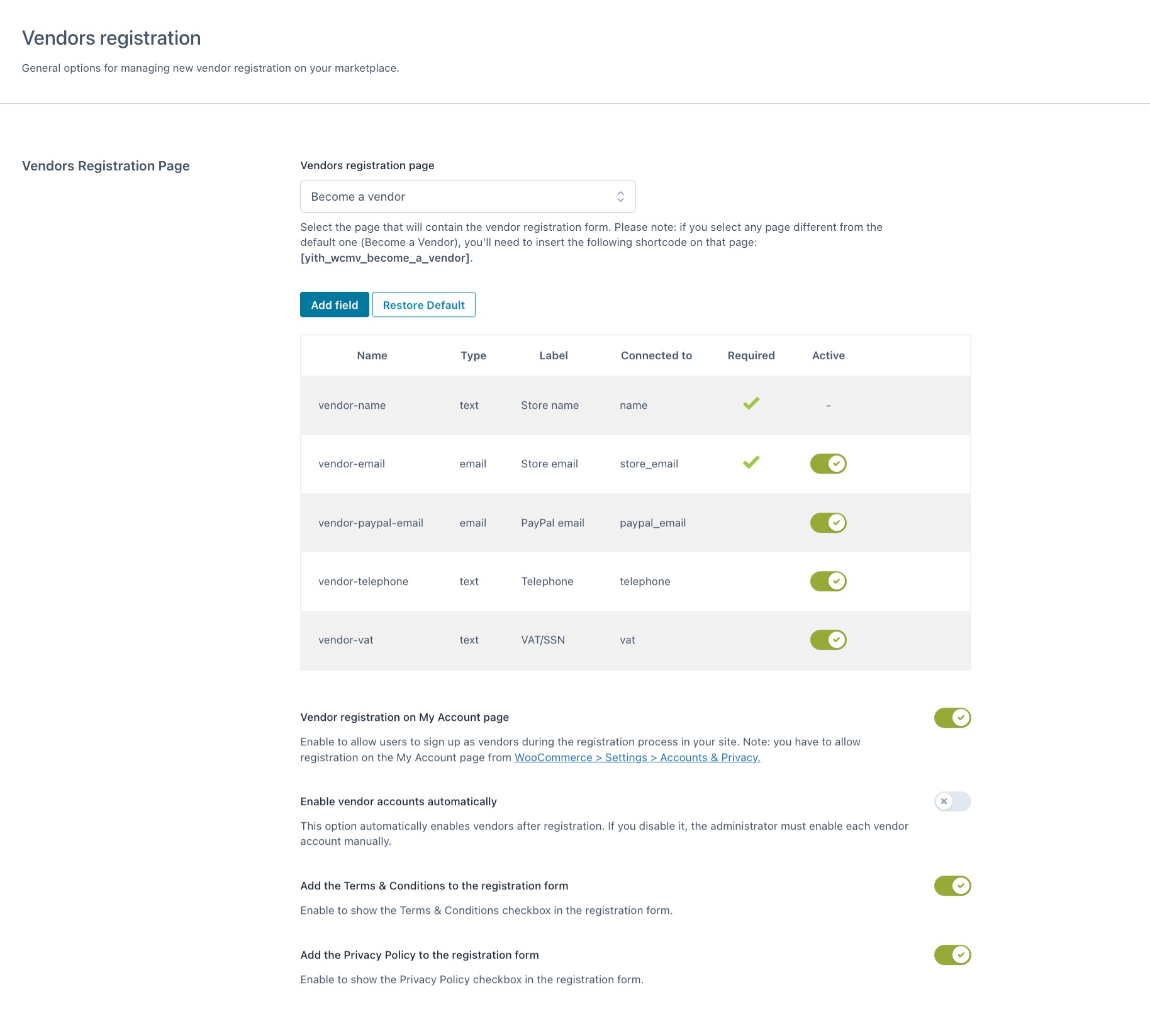Open the Vendors registration page dropdown
Screen dimensions: 1150x1036
click(x=467, y=197)
